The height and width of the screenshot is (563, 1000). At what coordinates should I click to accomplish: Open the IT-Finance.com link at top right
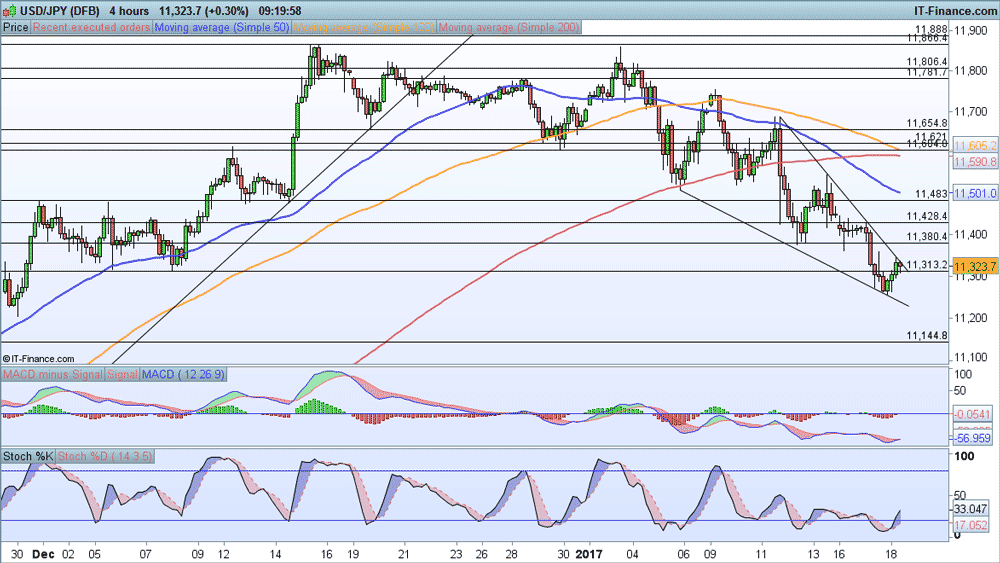click(x=955, y=11)
